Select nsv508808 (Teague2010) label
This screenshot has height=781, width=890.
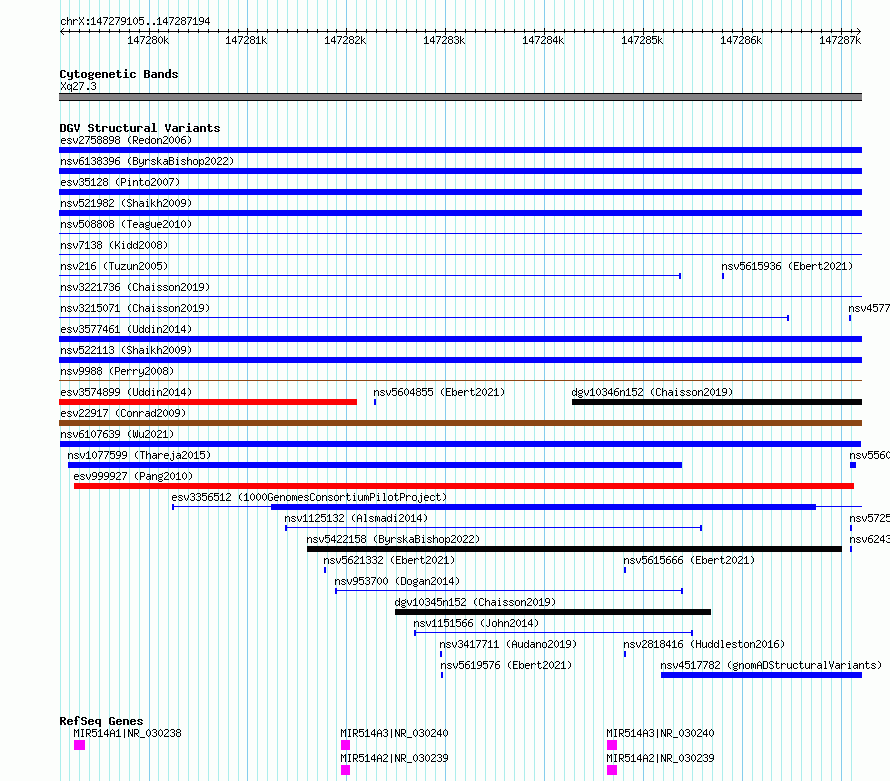click(x=126, y=224)
